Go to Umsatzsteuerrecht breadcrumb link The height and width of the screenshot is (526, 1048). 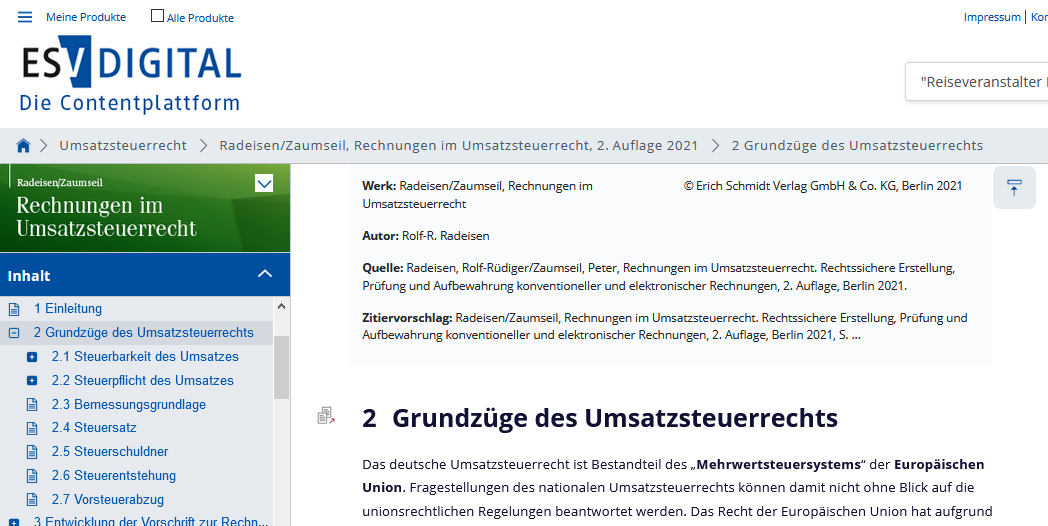pos(123,145)
